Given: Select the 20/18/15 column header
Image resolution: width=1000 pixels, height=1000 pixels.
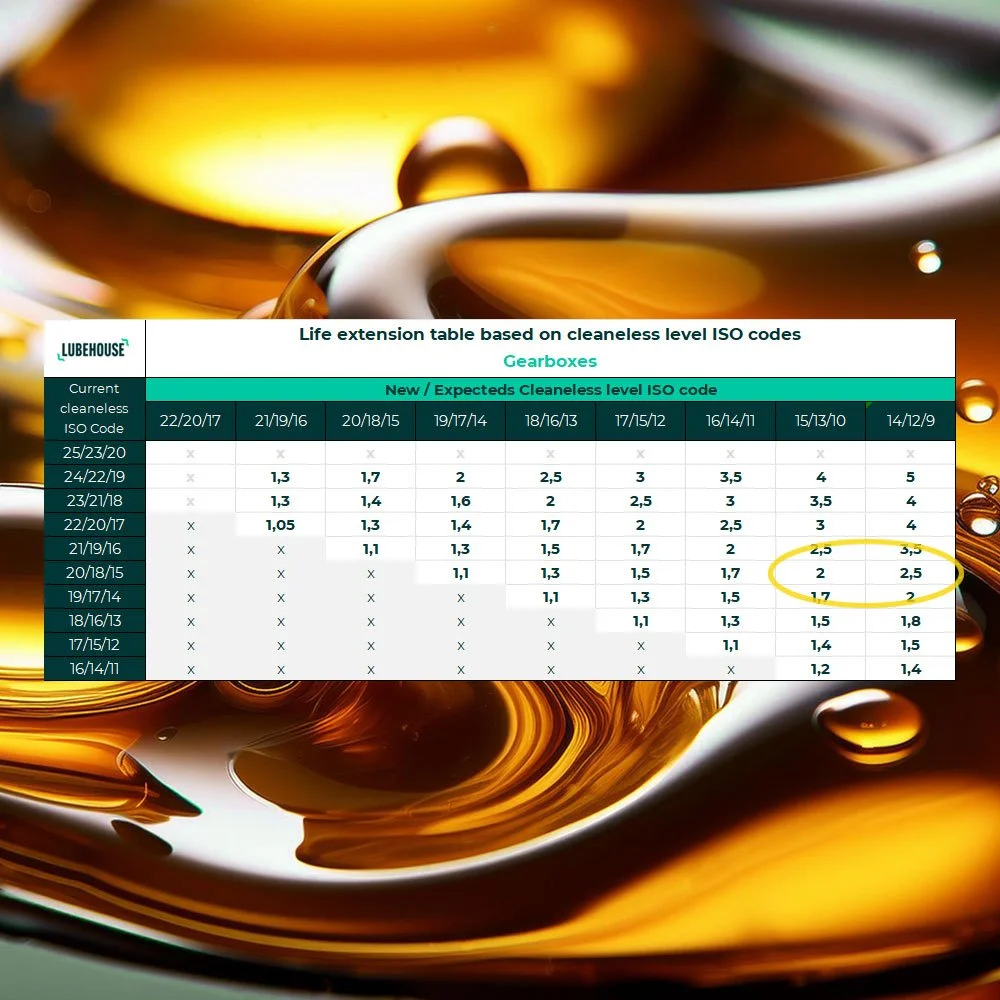Looking at the screenshot, I should [x=371, y=421].
